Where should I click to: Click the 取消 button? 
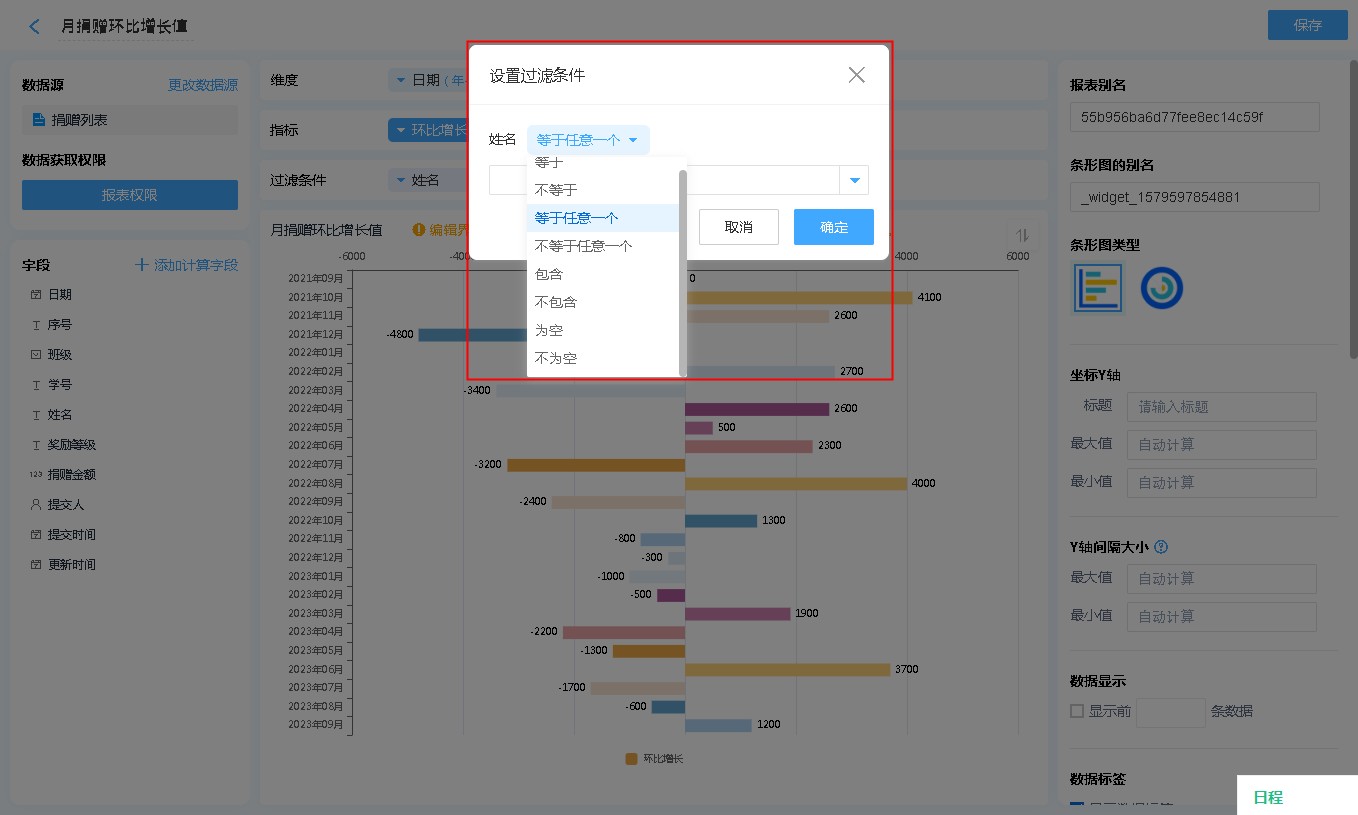click(x=738, y=227)
